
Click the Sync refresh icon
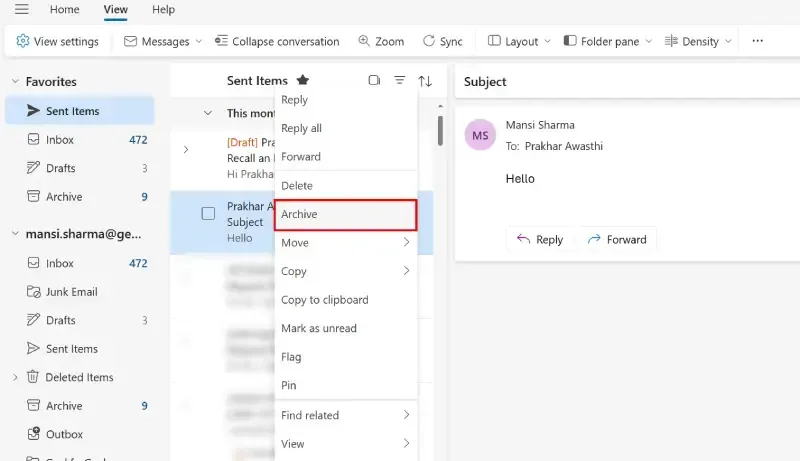click(429, 41)
